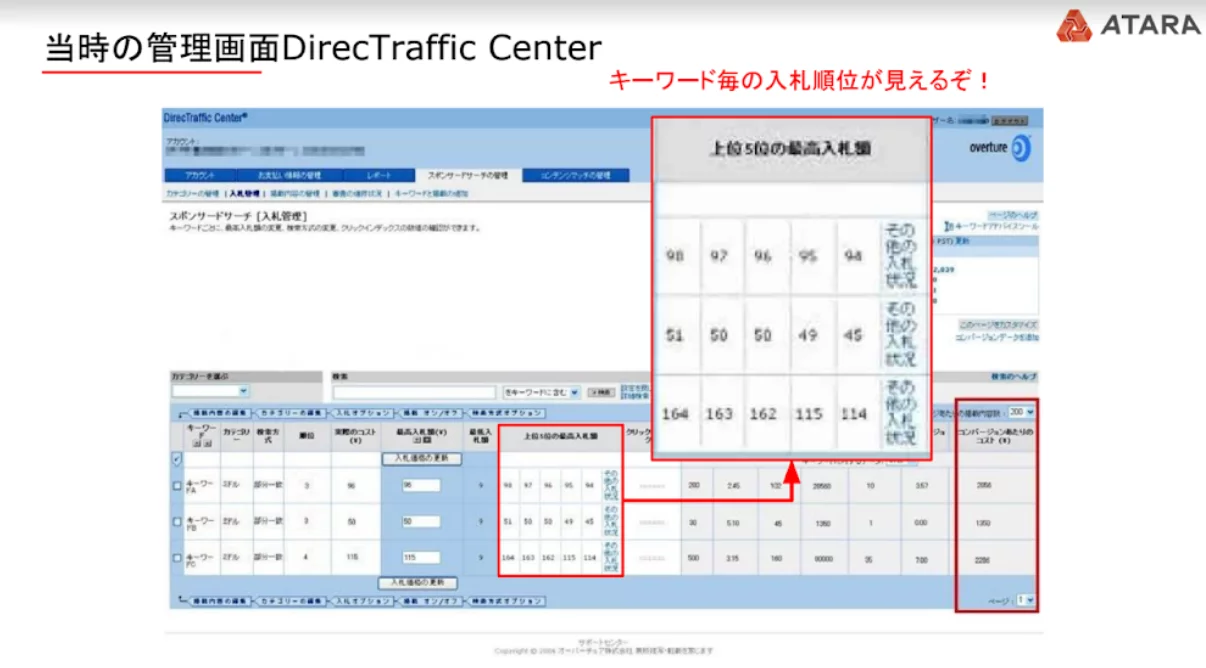Click the upper 掲載 オン/オフ button above the table
Image resolution: width=1206 pixels, height=668 pixels.
tap(430, 412)
